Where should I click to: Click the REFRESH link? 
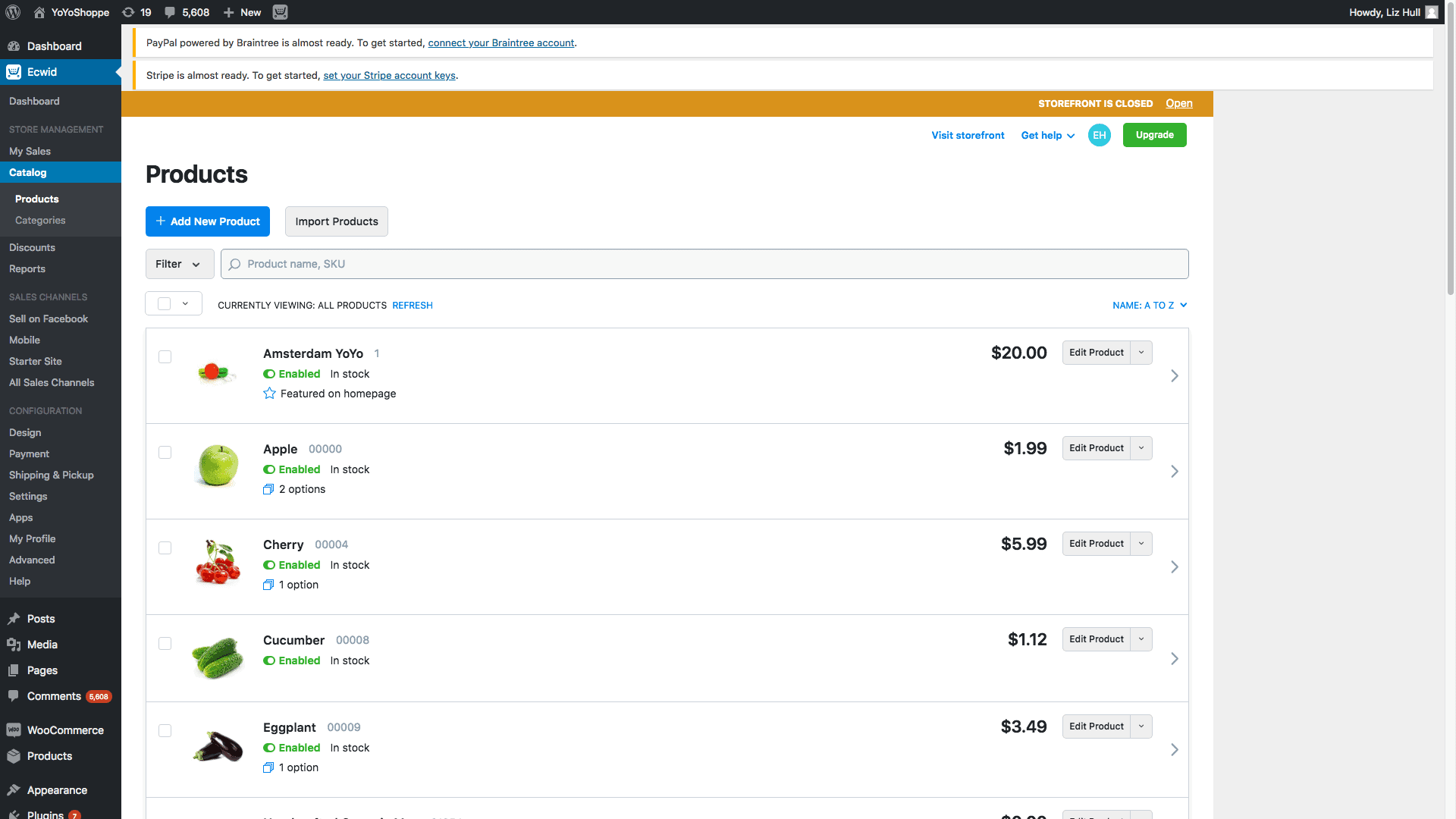413,305
